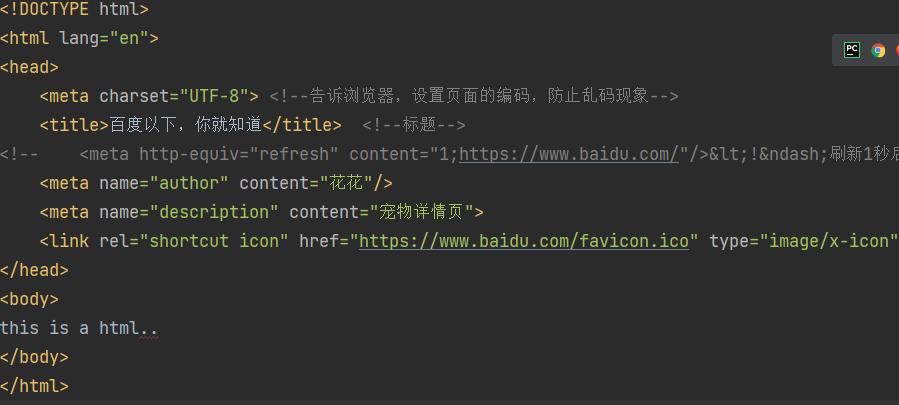Click the text "this is a html.."

79,327
